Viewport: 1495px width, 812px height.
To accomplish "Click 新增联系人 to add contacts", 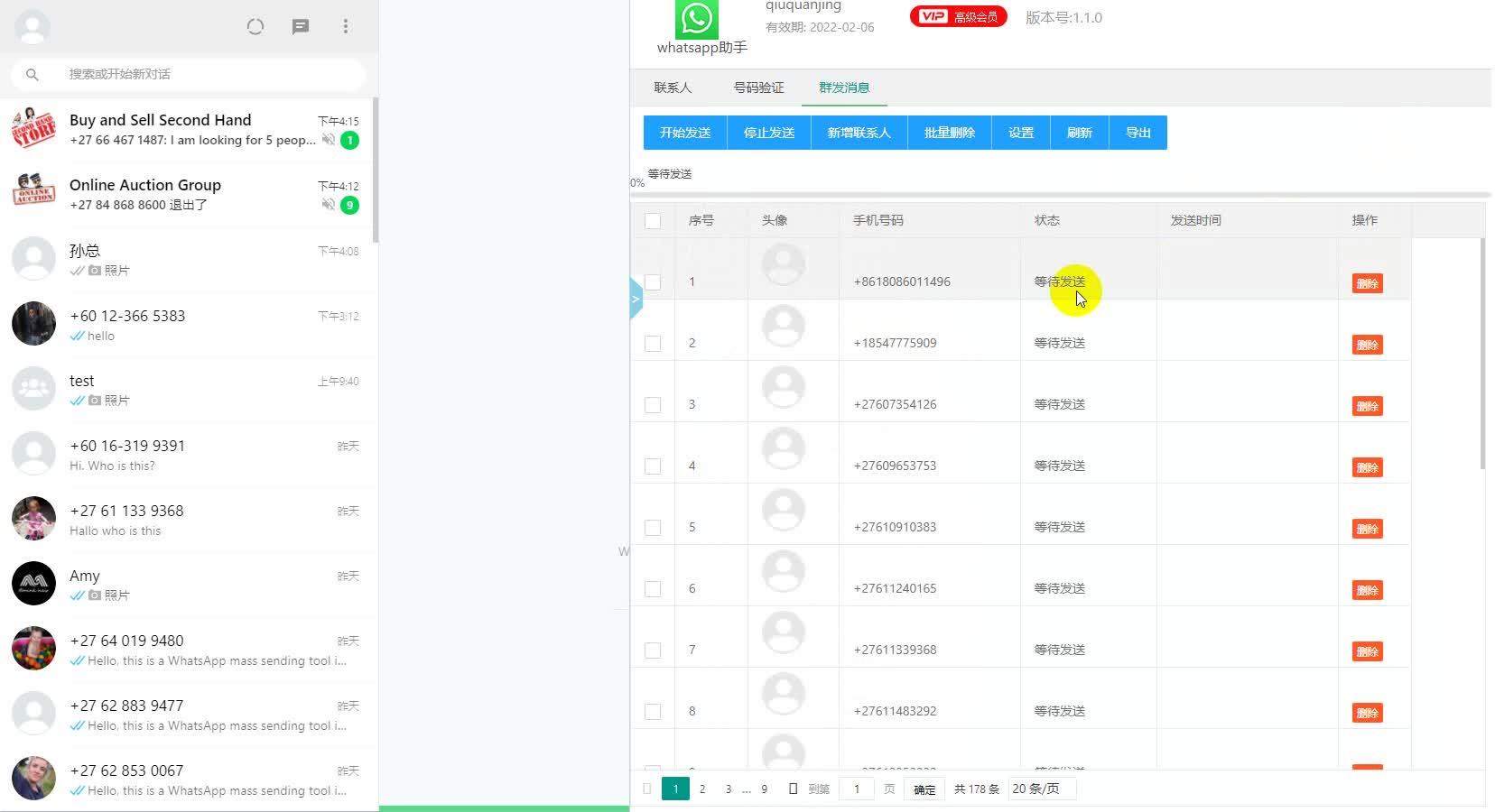I will [x=859, y=133].
